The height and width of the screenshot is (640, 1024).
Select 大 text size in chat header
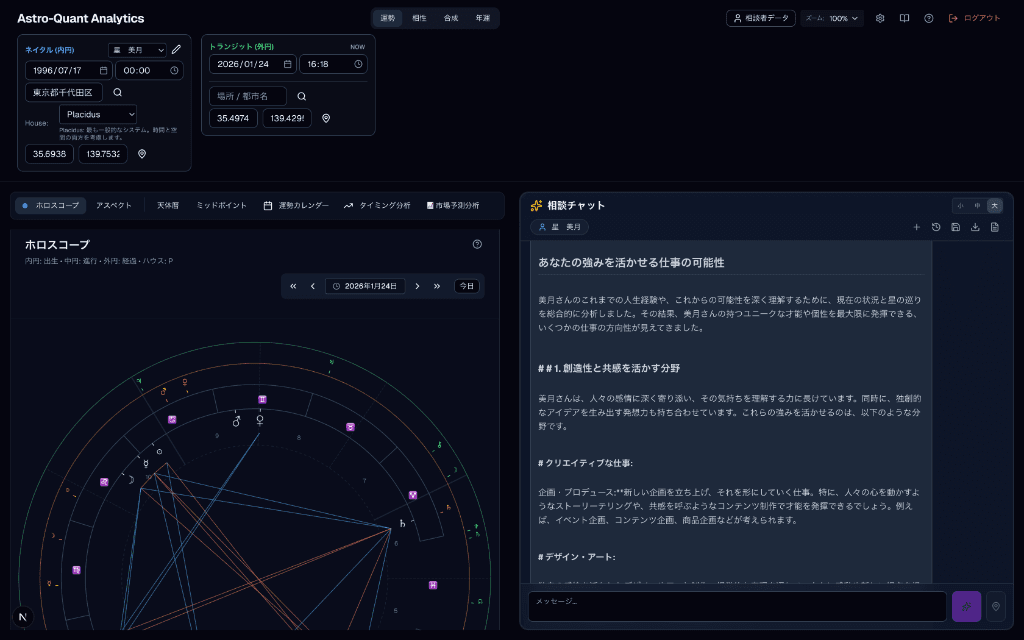tap(996, 205)
